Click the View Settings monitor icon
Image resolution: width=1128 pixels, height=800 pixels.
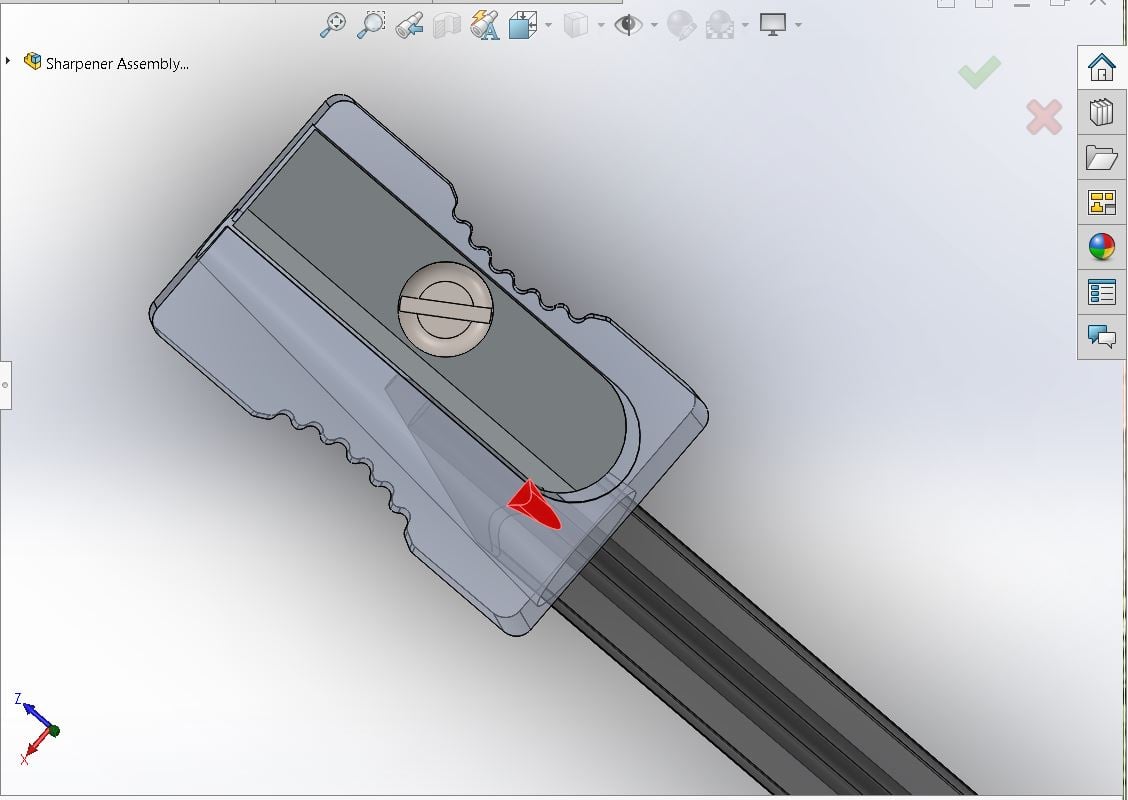click(773, 24)
